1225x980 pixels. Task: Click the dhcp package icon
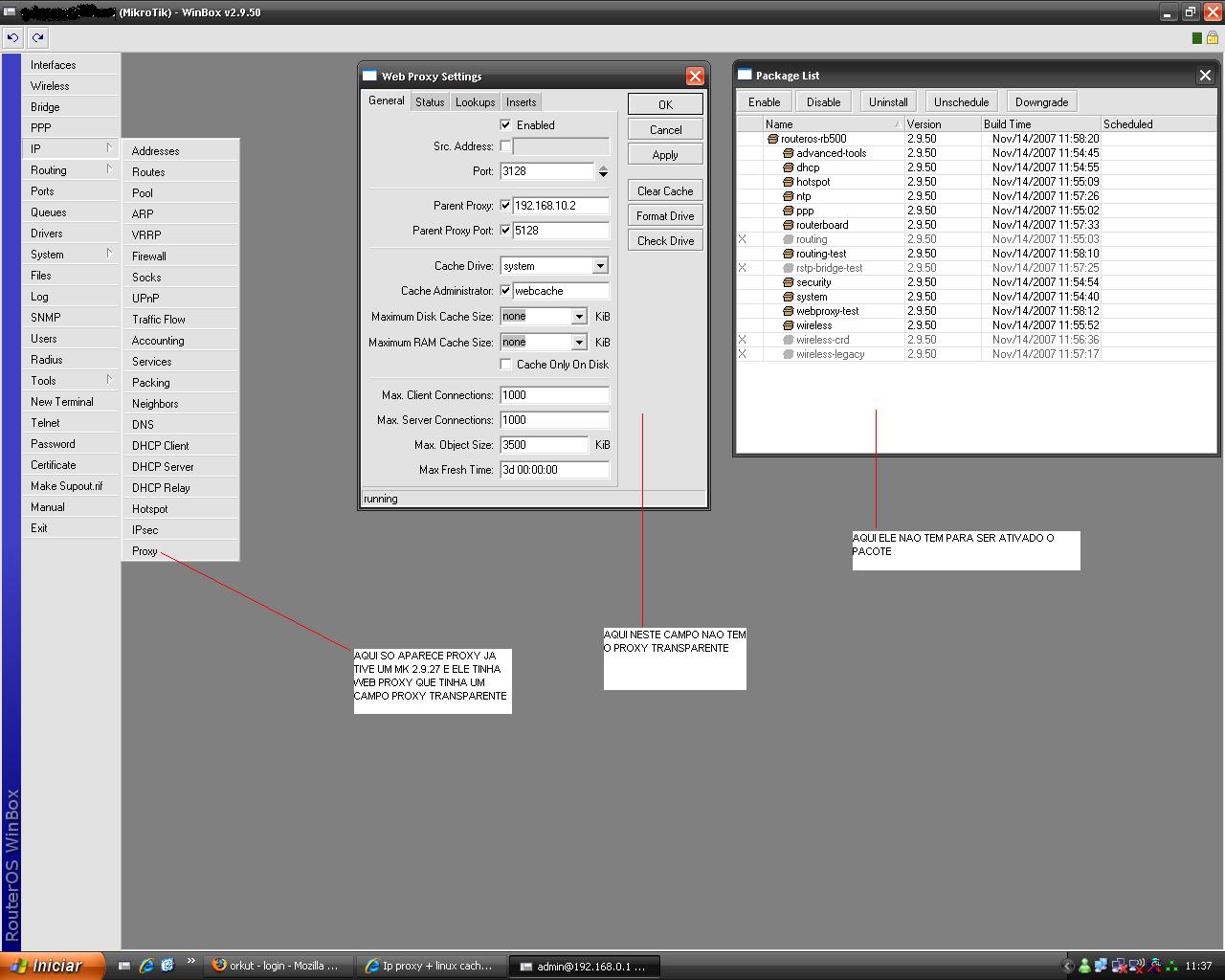[789, 167]
